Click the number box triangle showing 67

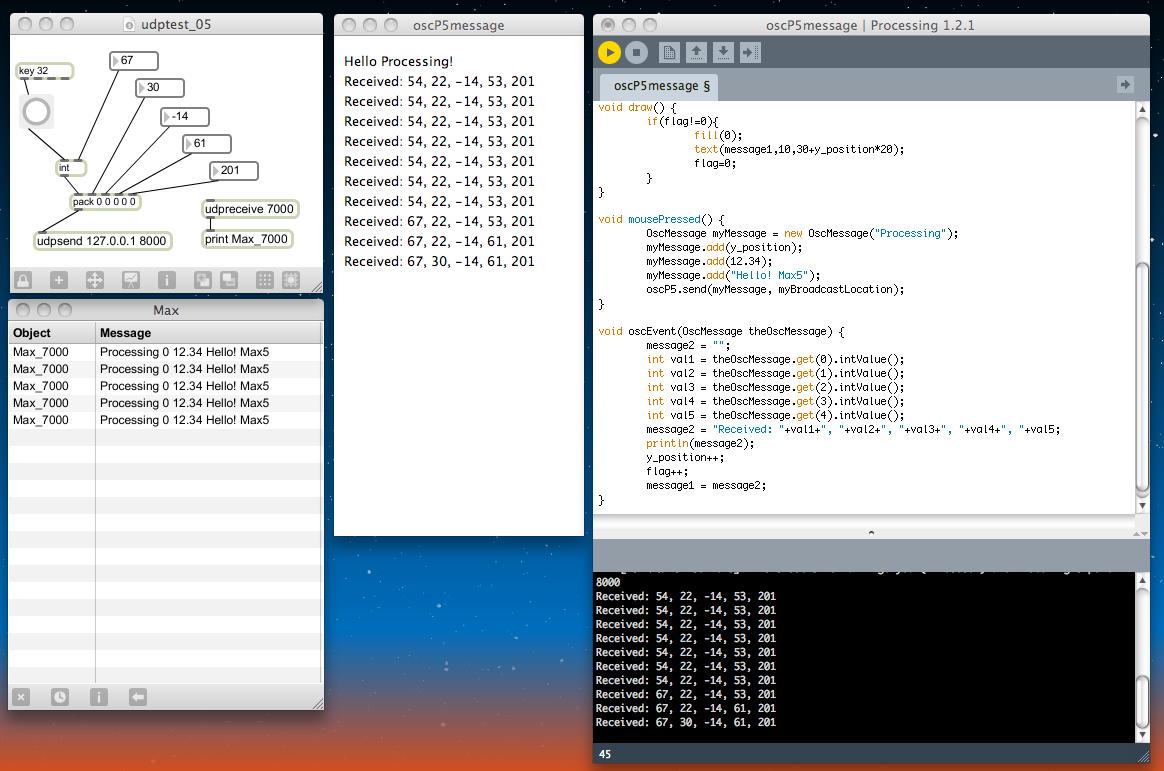tap(115, 61)
